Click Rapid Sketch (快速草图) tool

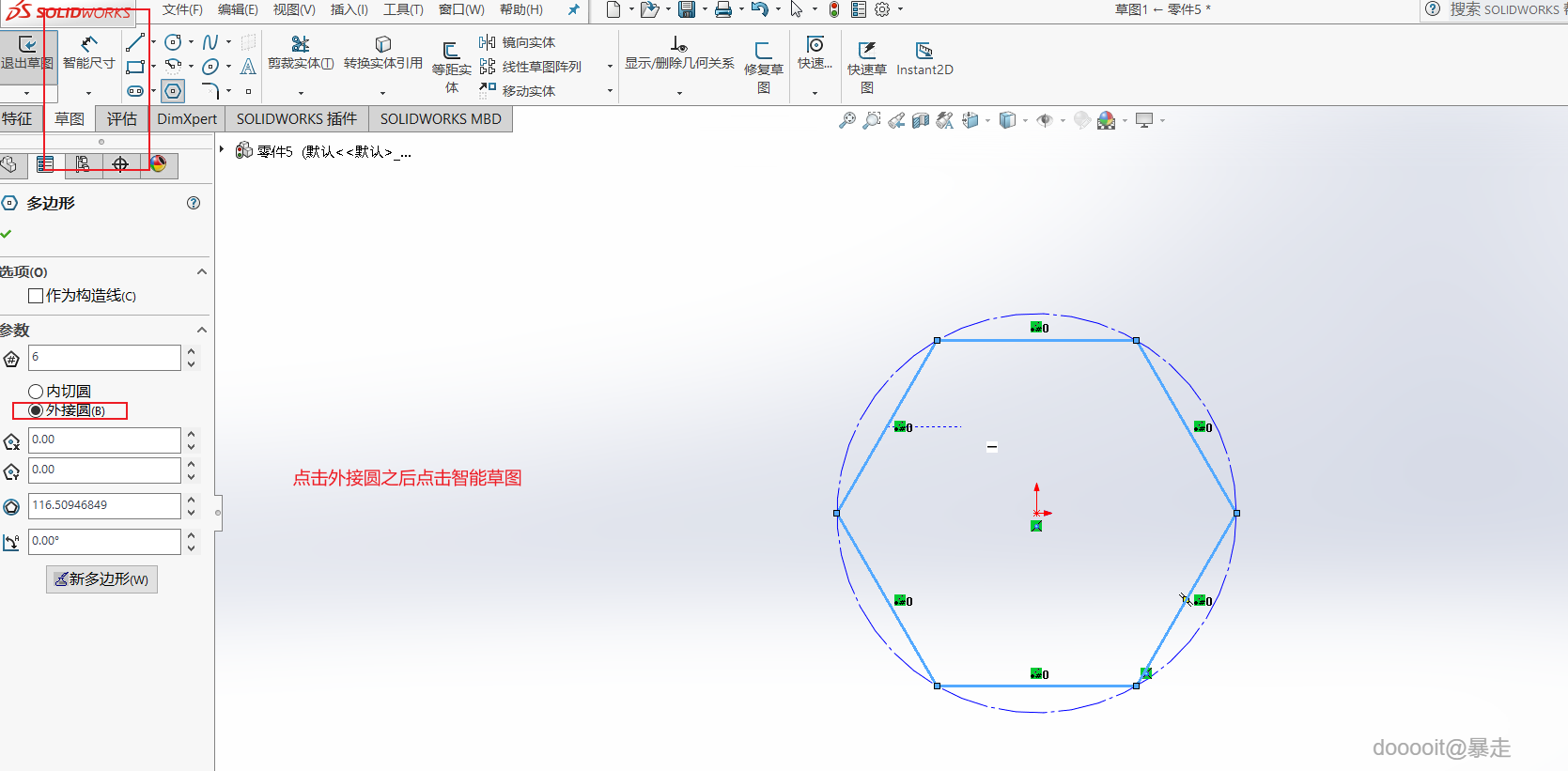pos(867,67)
